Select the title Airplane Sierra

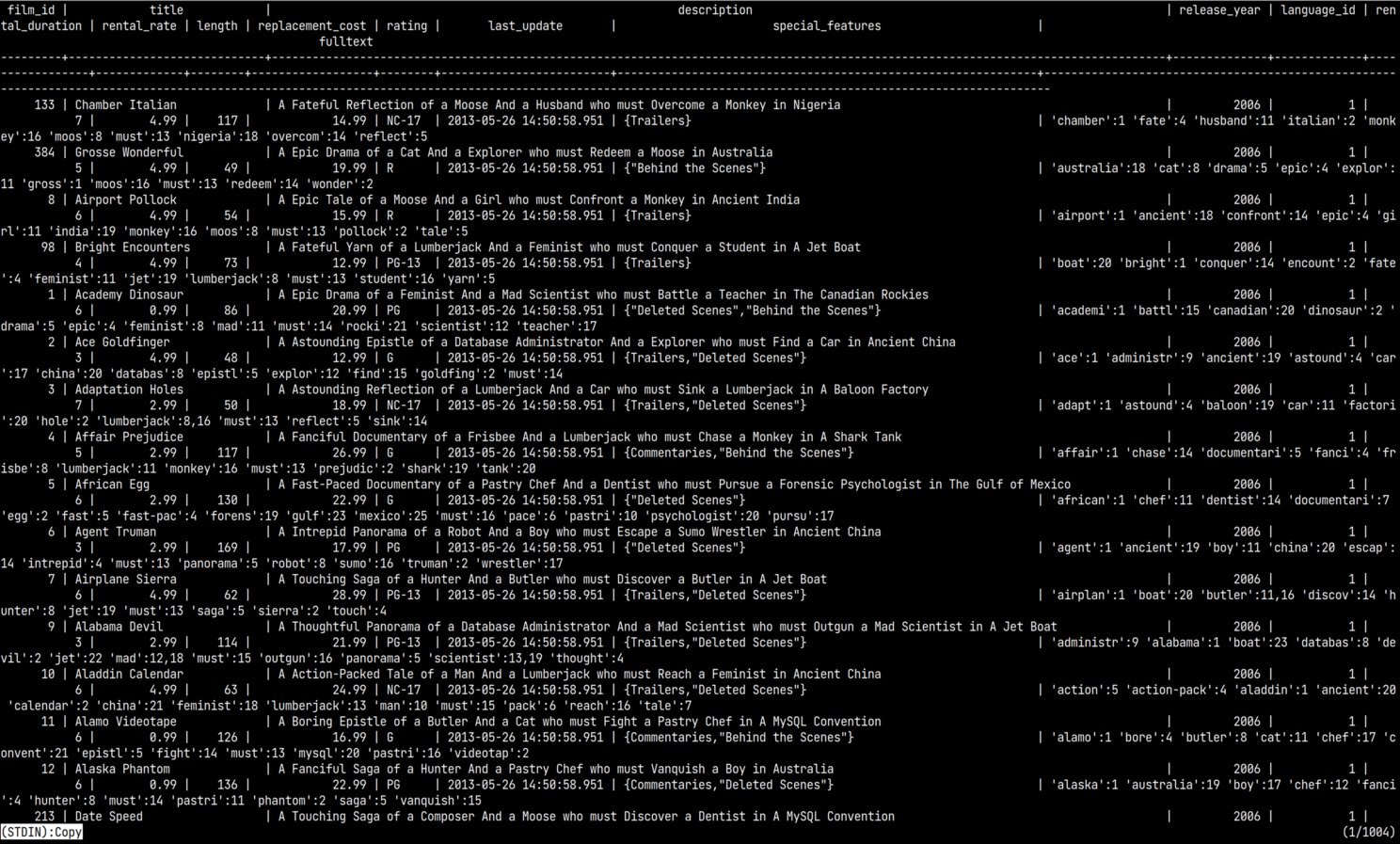[126, 580]
